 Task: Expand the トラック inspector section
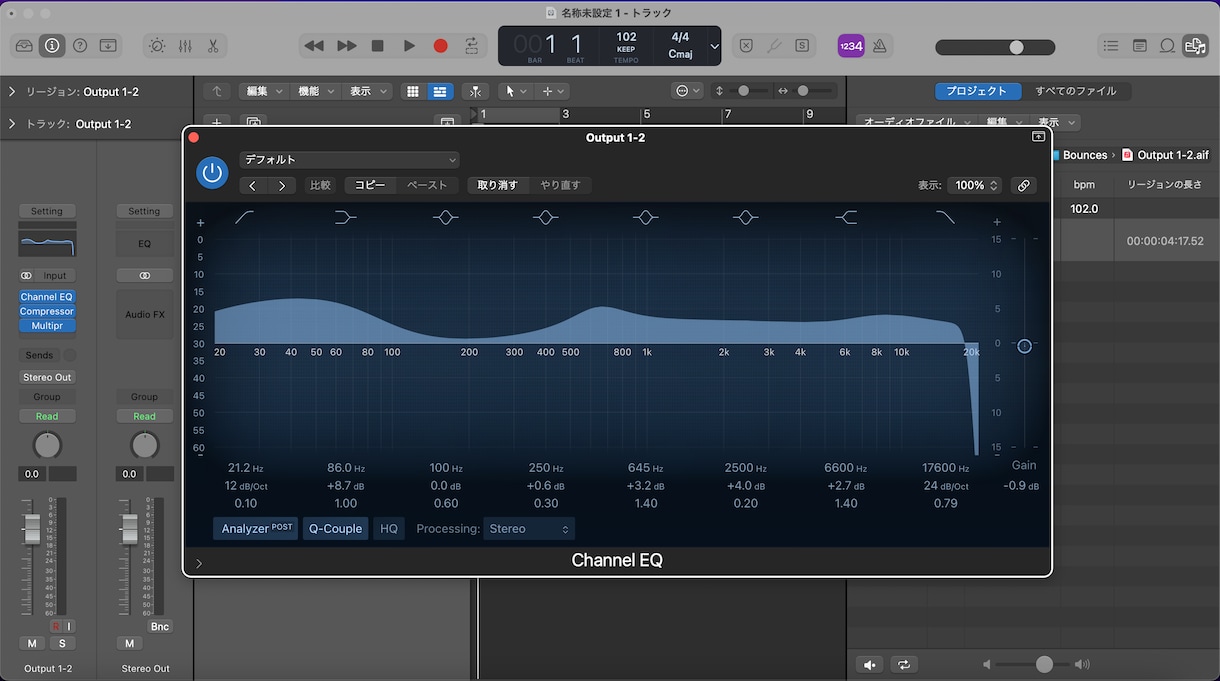[12, 124]
